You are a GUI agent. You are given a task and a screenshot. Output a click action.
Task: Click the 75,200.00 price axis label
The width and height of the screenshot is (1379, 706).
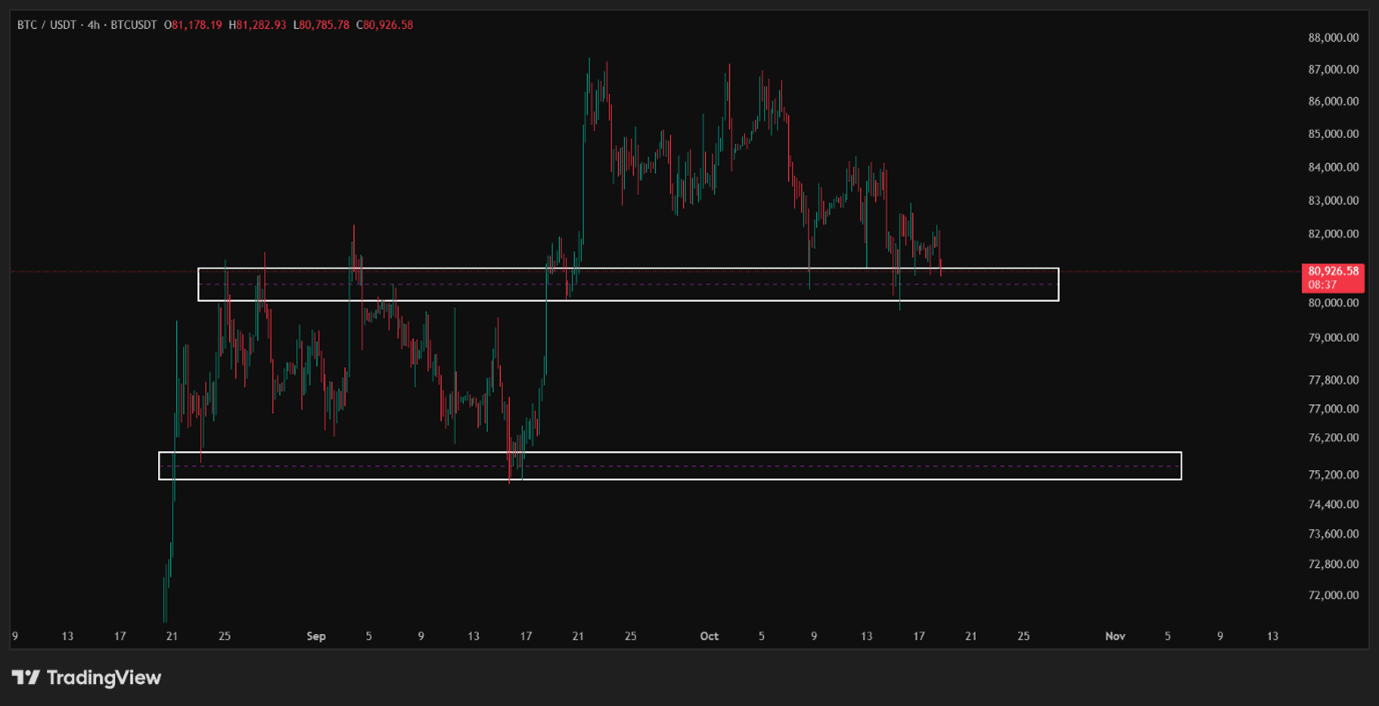tap(1333, 475)
